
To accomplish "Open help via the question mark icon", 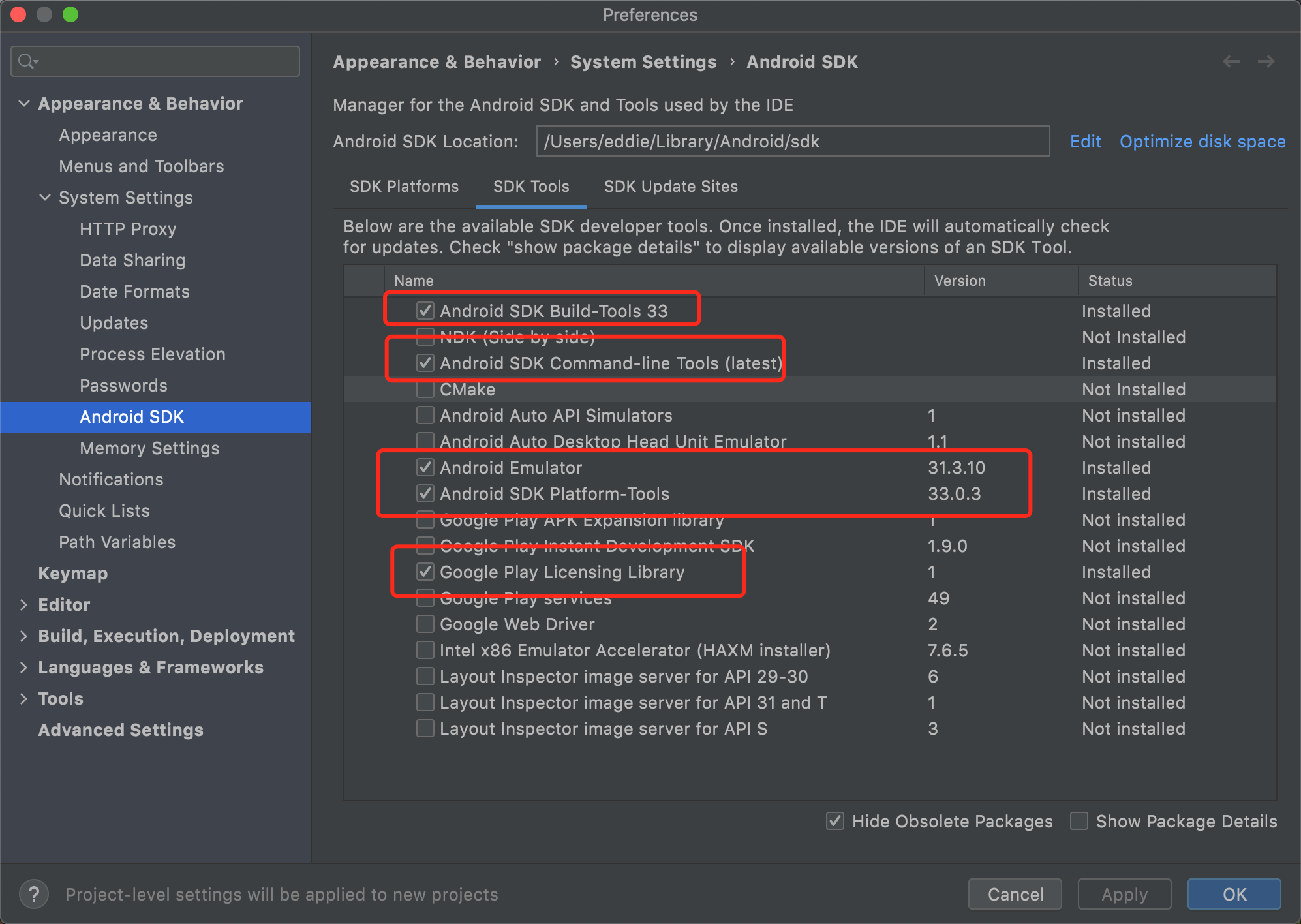I will (x=34, y=894).
